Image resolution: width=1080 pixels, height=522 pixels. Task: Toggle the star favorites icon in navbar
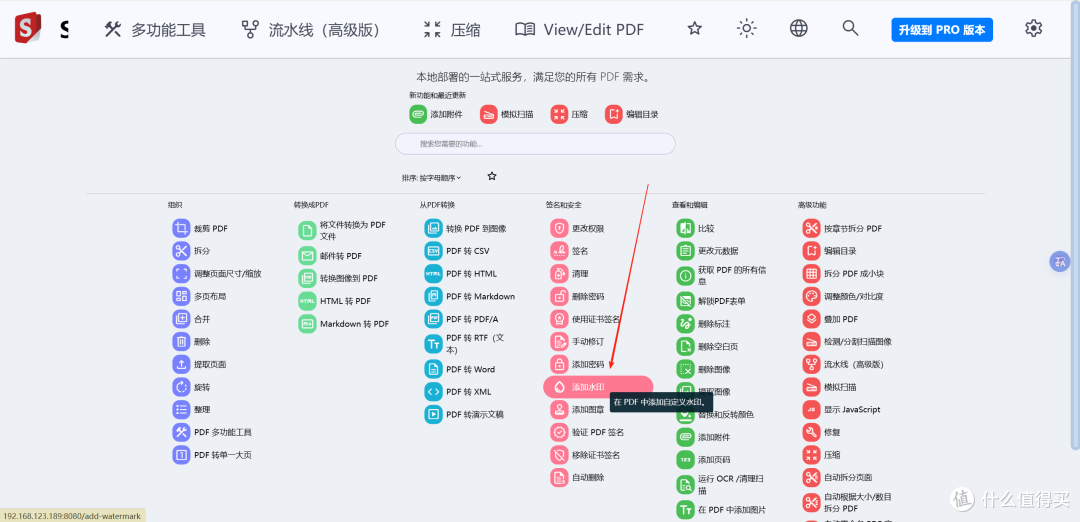[x=694, y=28]
